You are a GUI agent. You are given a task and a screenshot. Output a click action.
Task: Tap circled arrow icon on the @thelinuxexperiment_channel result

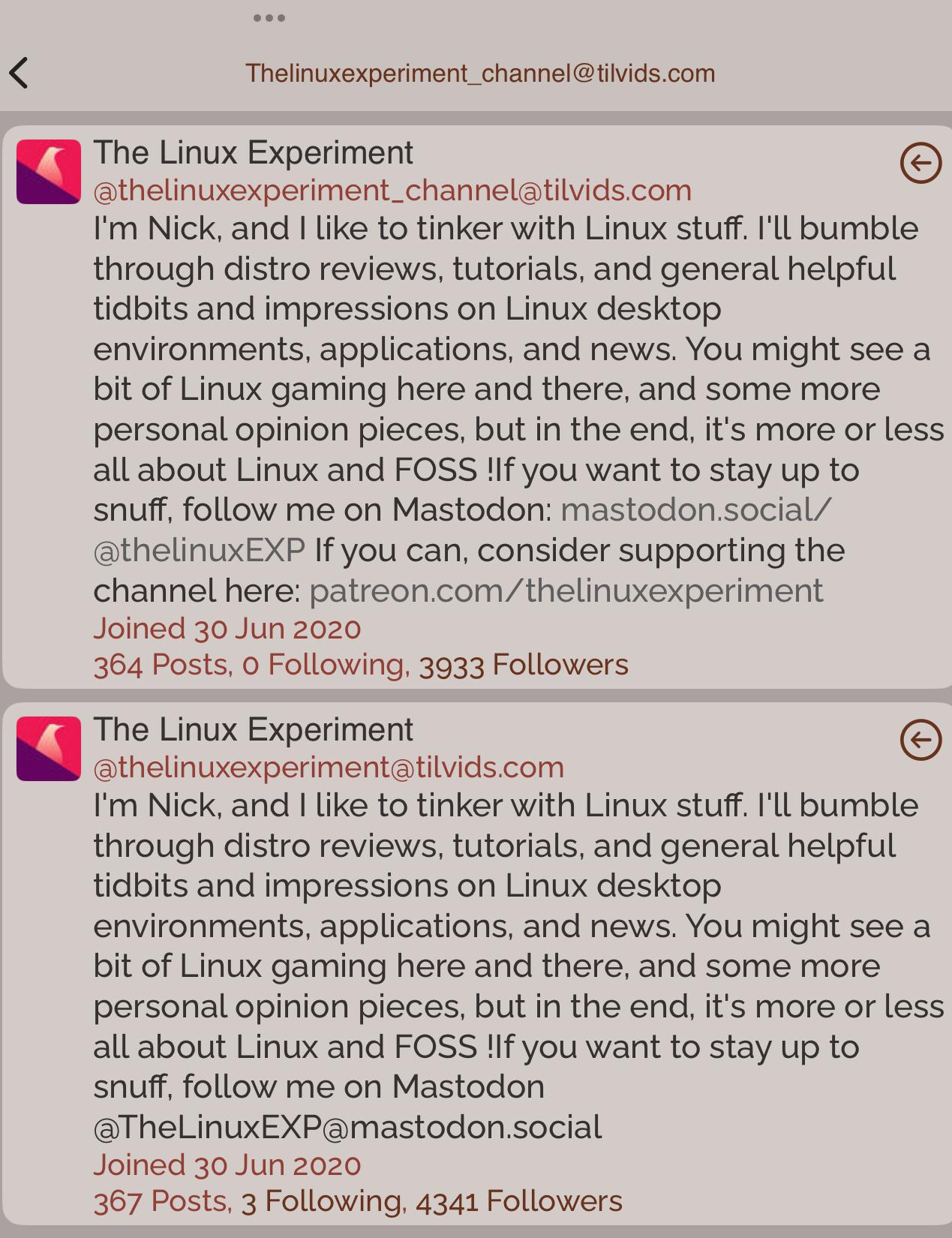pyautogui.click(x=920, y=163)
